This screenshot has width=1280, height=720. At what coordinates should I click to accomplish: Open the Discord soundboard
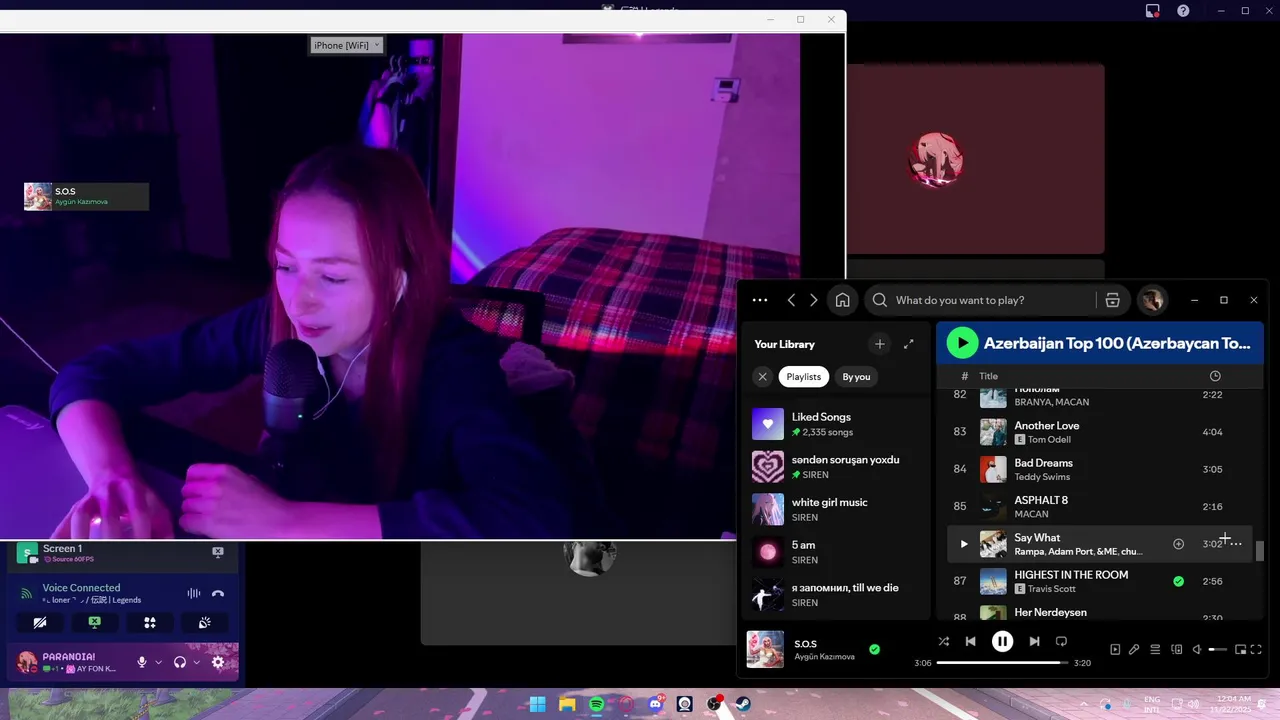[205, 622]
